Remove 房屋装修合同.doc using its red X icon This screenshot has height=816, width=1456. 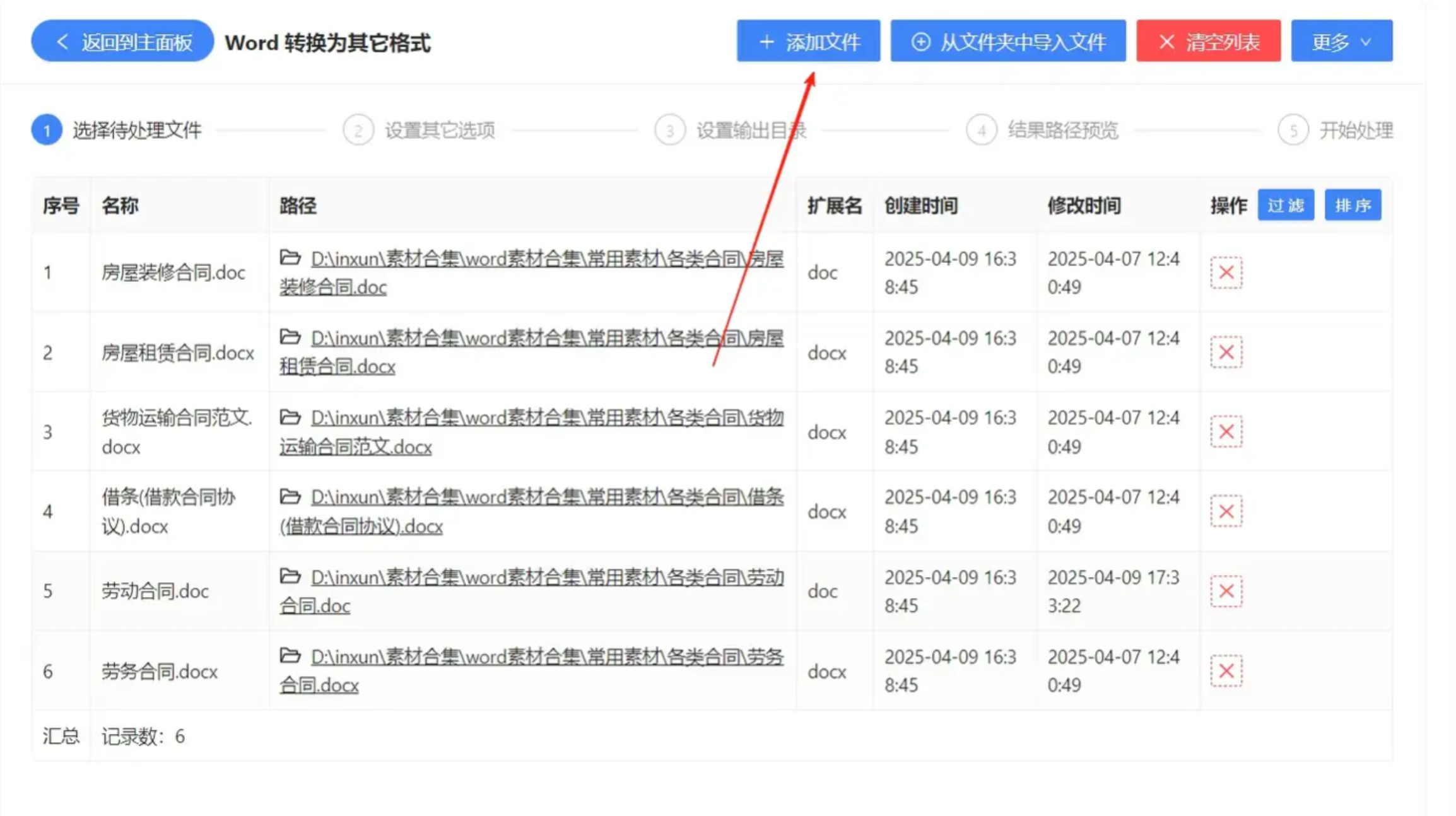tap(1226, 272)
